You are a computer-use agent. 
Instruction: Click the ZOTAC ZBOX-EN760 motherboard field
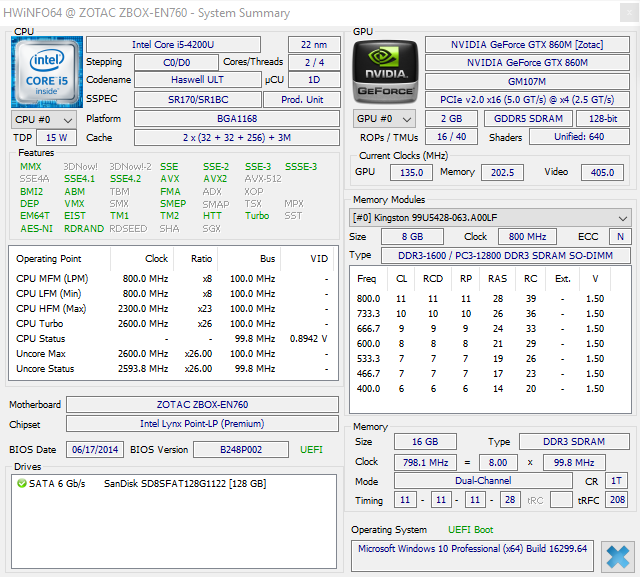click(x=202, y=404)
